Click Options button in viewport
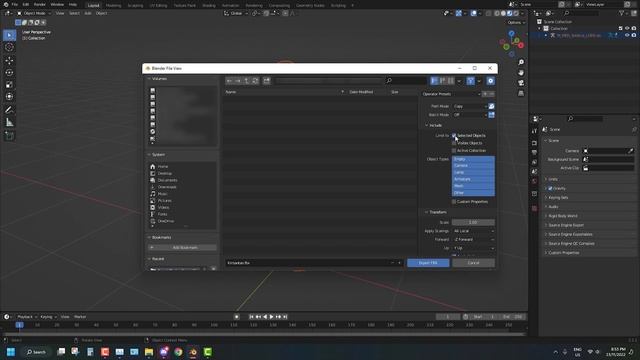Viewport: 640px width, 360px height. point(515,22)
